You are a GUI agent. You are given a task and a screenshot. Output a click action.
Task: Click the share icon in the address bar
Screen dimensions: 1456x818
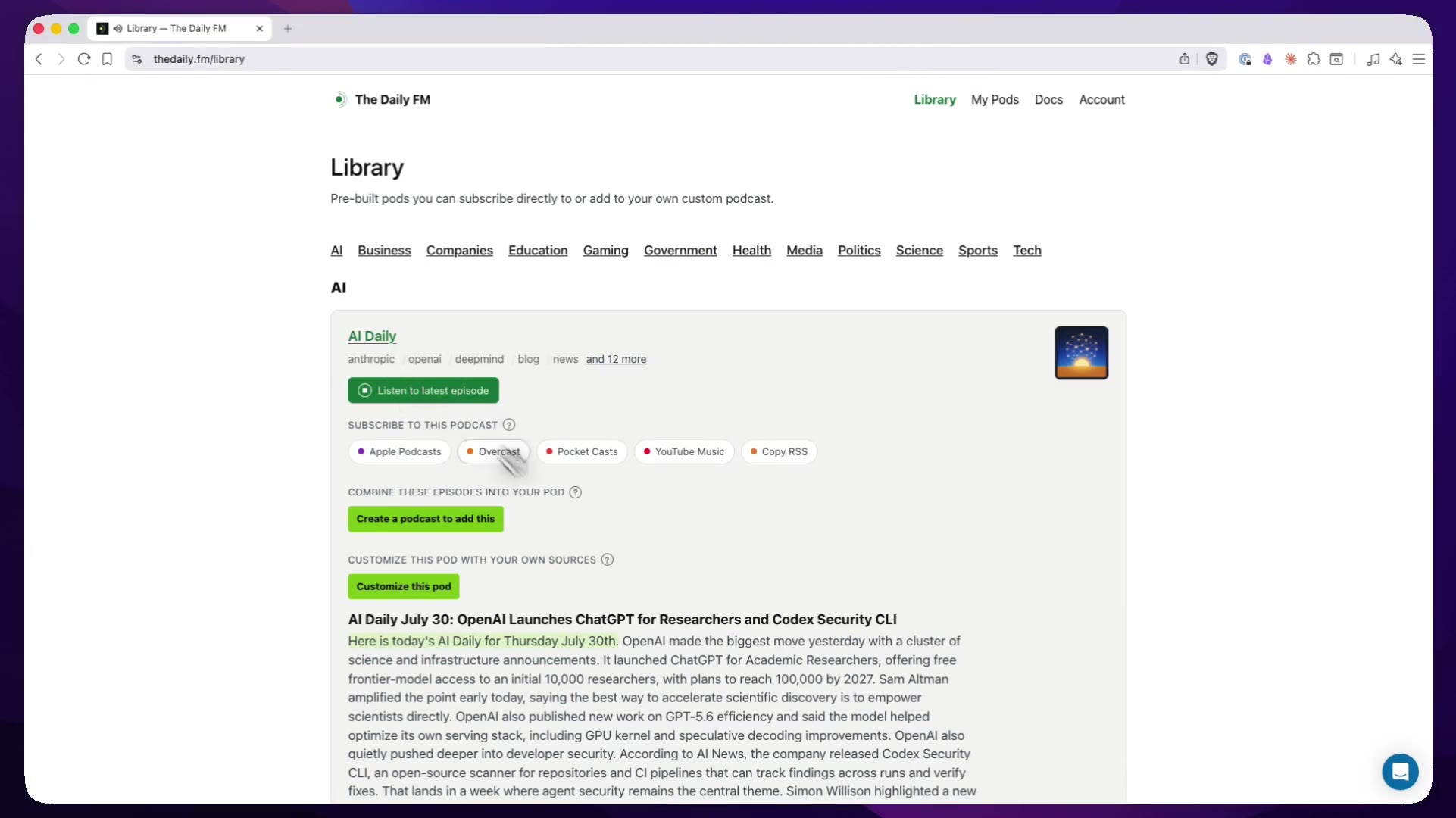(1185, 59)
